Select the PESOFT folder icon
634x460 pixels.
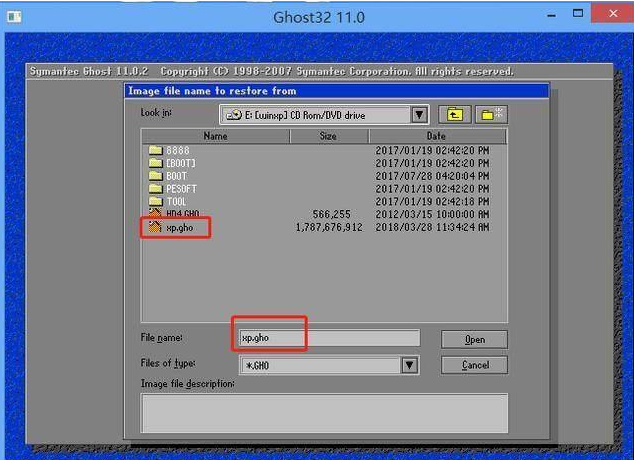point(155,189)
